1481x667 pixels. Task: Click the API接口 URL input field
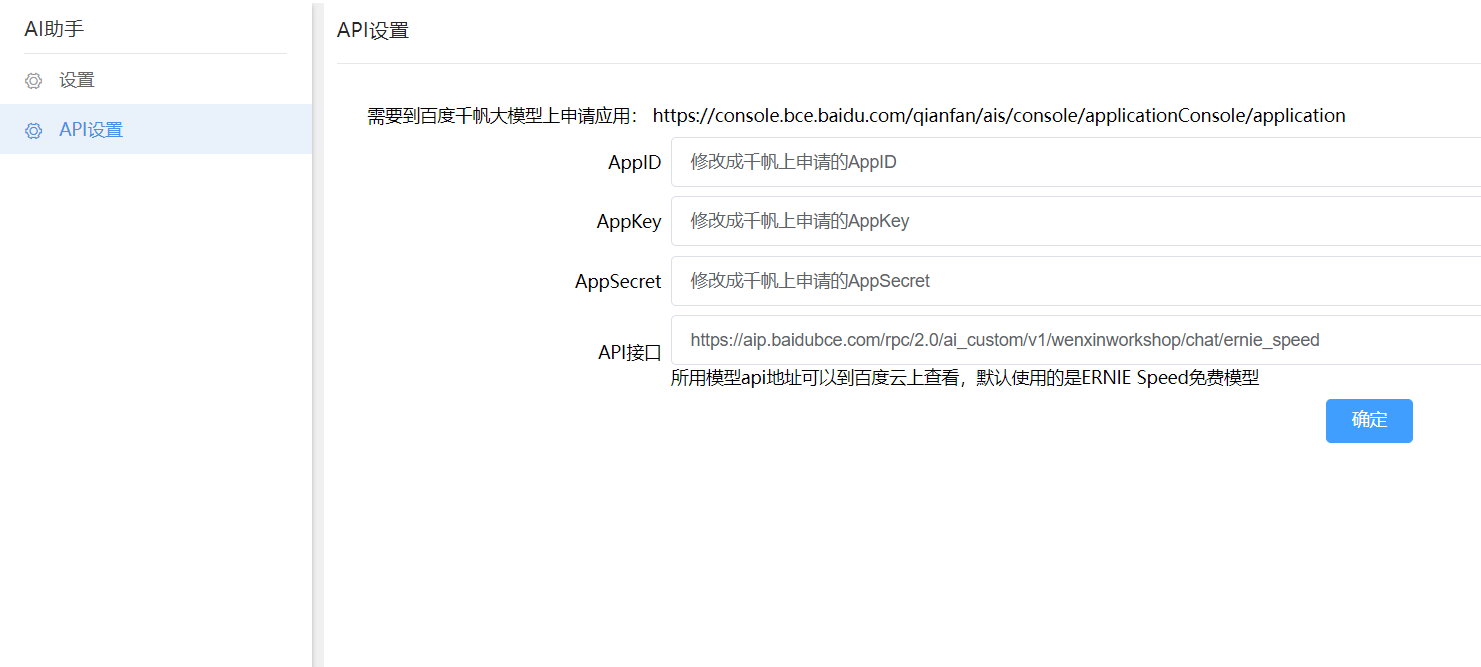(1074, 340)
